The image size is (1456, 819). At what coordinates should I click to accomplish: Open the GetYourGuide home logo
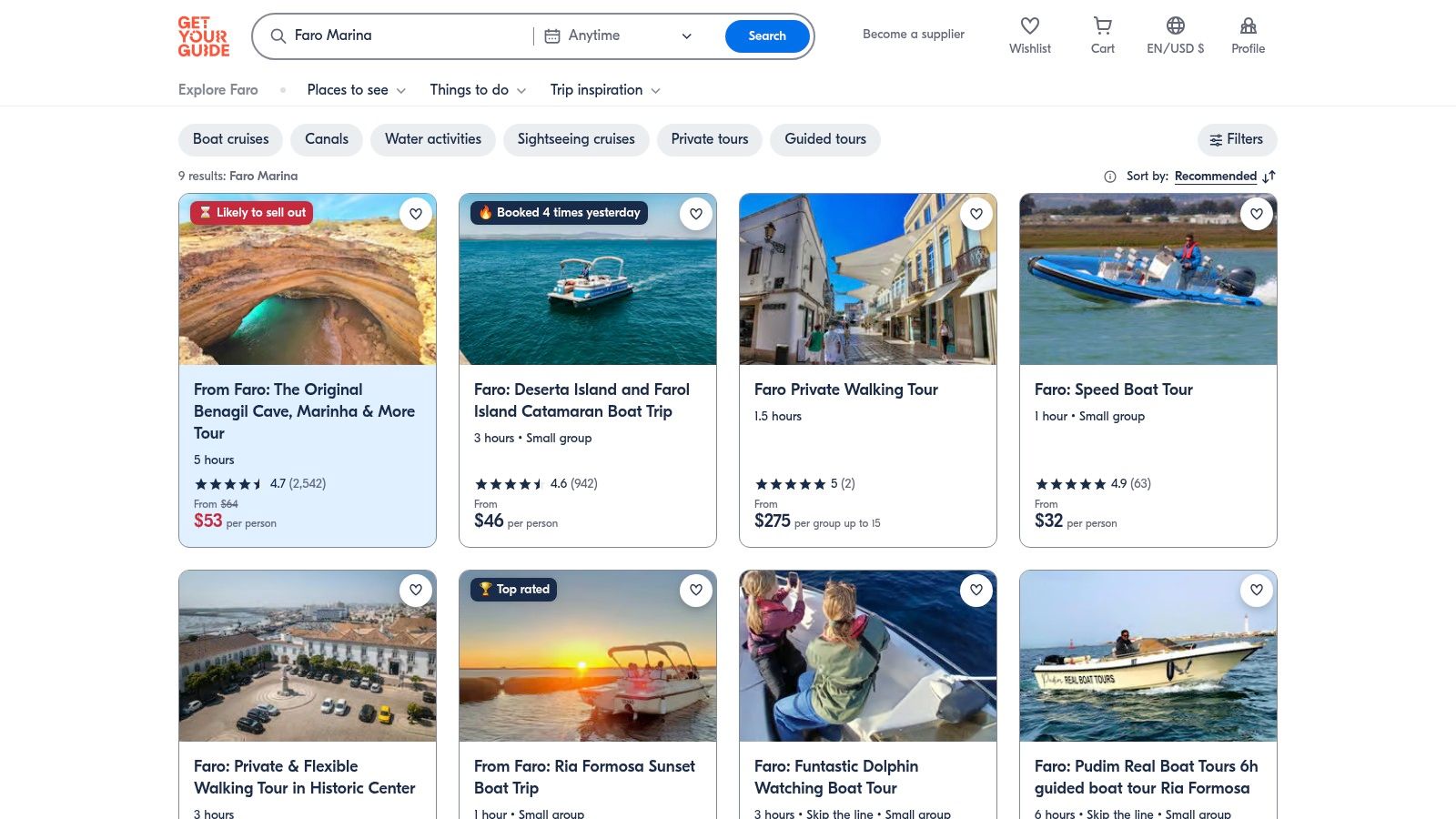204,36
